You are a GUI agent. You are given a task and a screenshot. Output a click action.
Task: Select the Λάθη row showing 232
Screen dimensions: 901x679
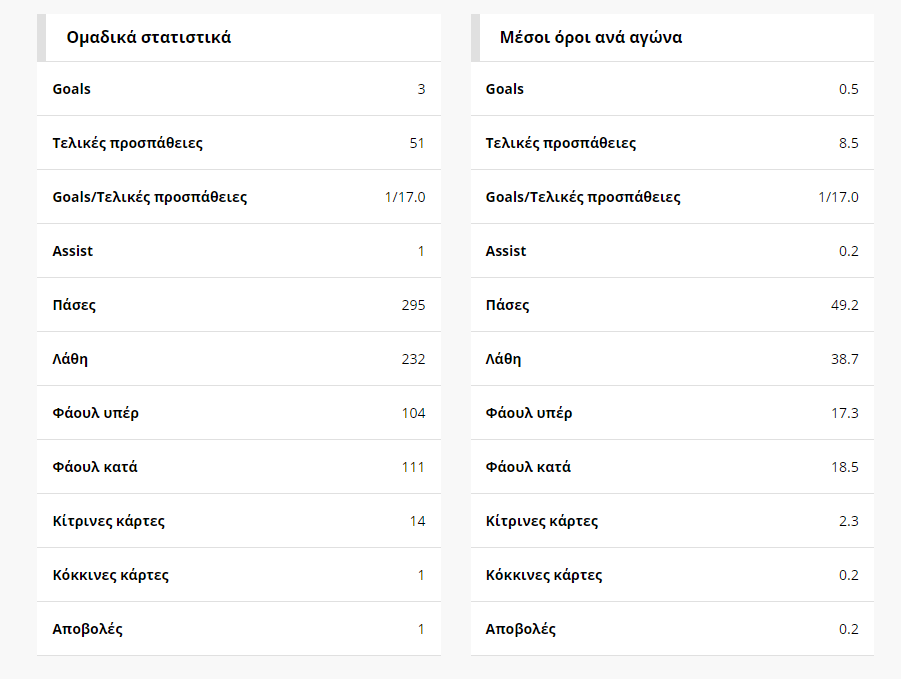[239, 359]
